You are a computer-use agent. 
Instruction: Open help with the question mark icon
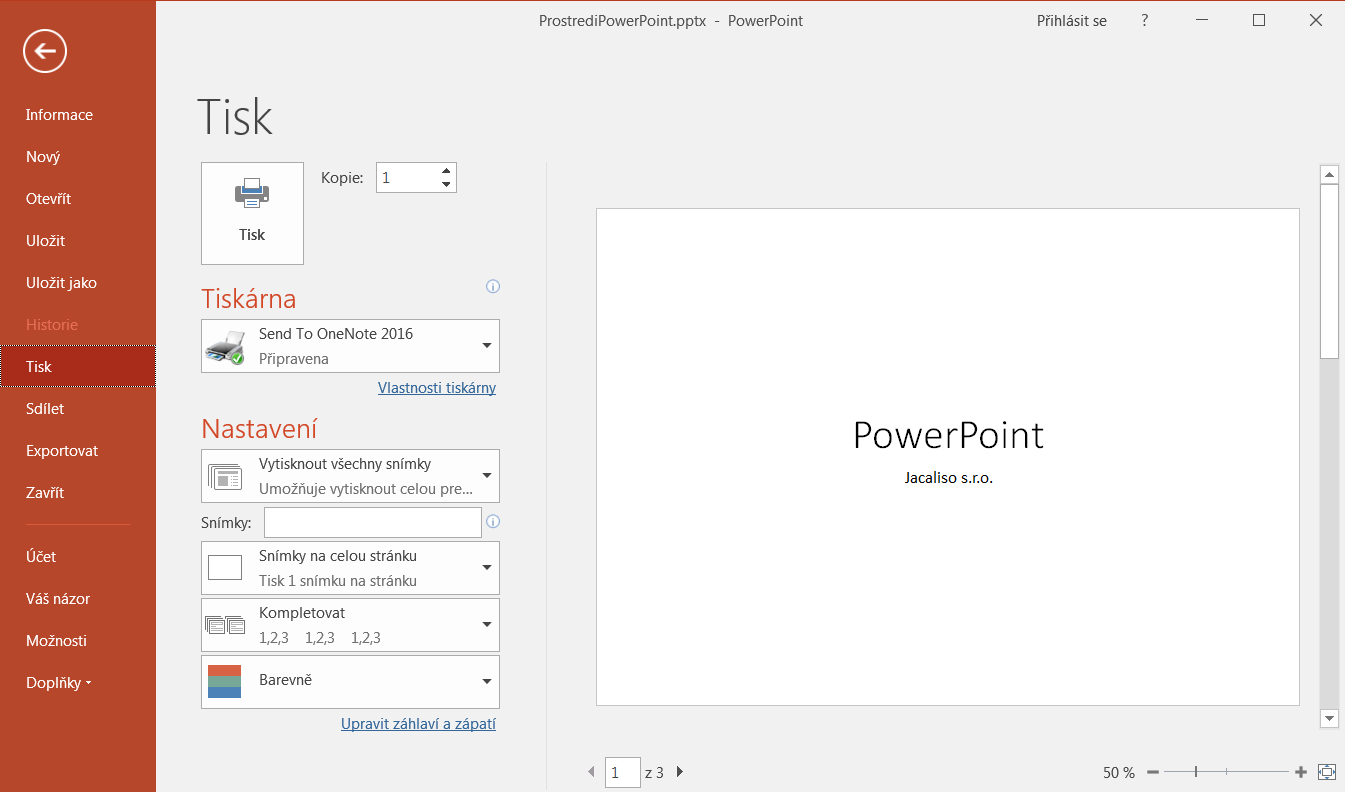point(1145,20)
